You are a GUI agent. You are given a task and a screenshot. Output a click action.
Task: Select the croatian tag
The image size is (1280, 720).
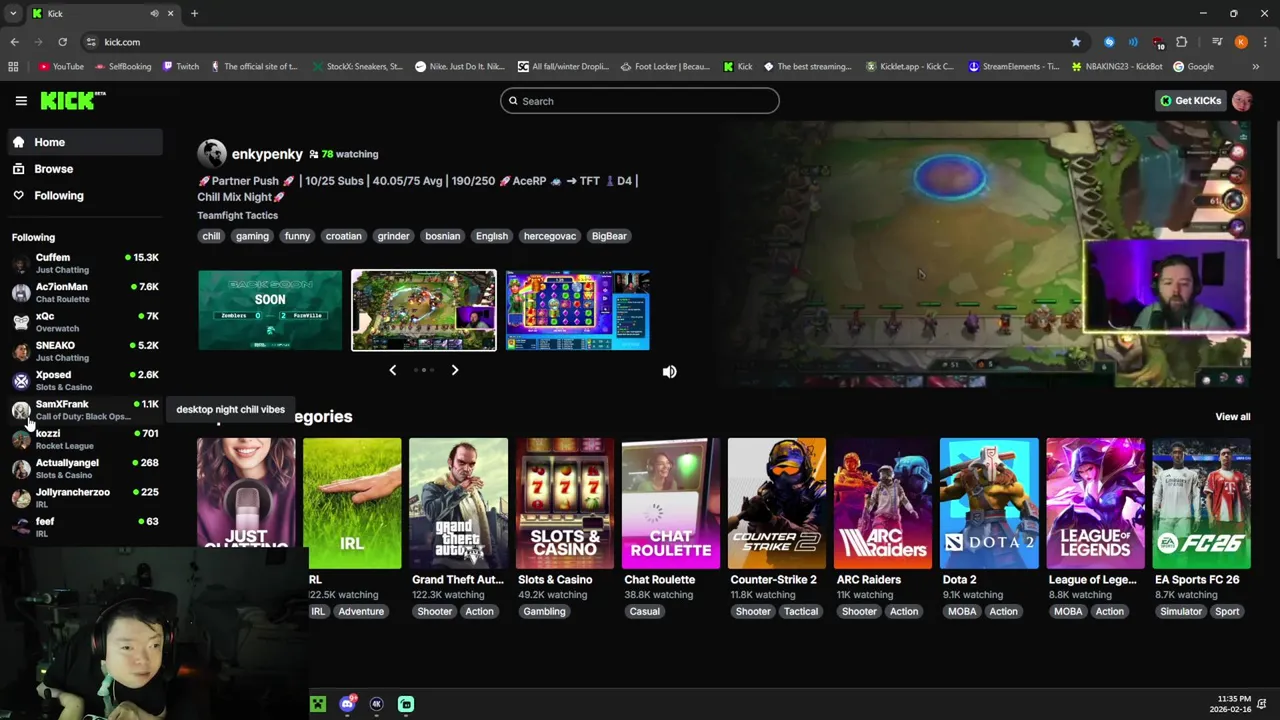point(343,236)
